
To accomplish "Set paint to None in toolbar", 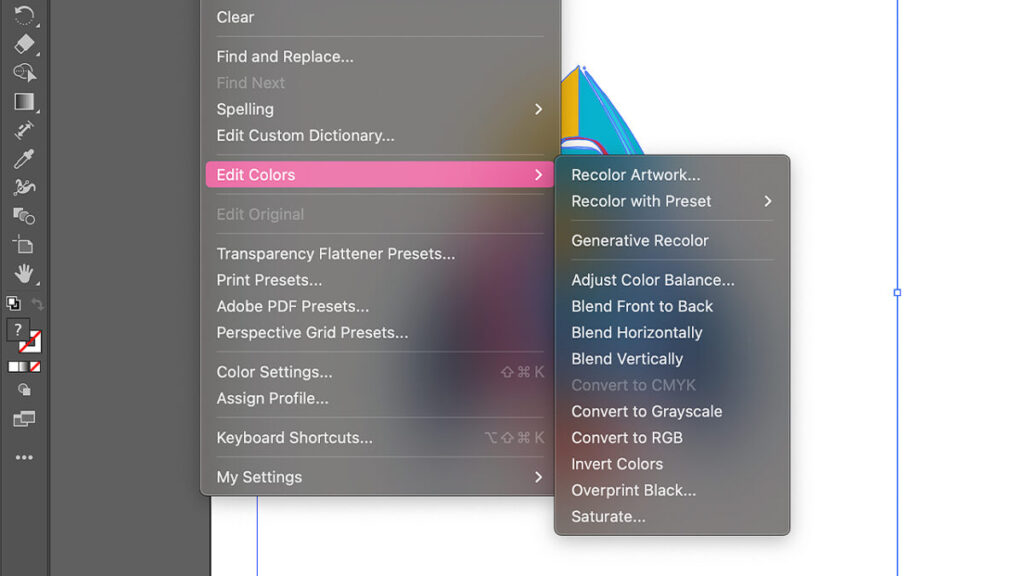I will point(35,367).
